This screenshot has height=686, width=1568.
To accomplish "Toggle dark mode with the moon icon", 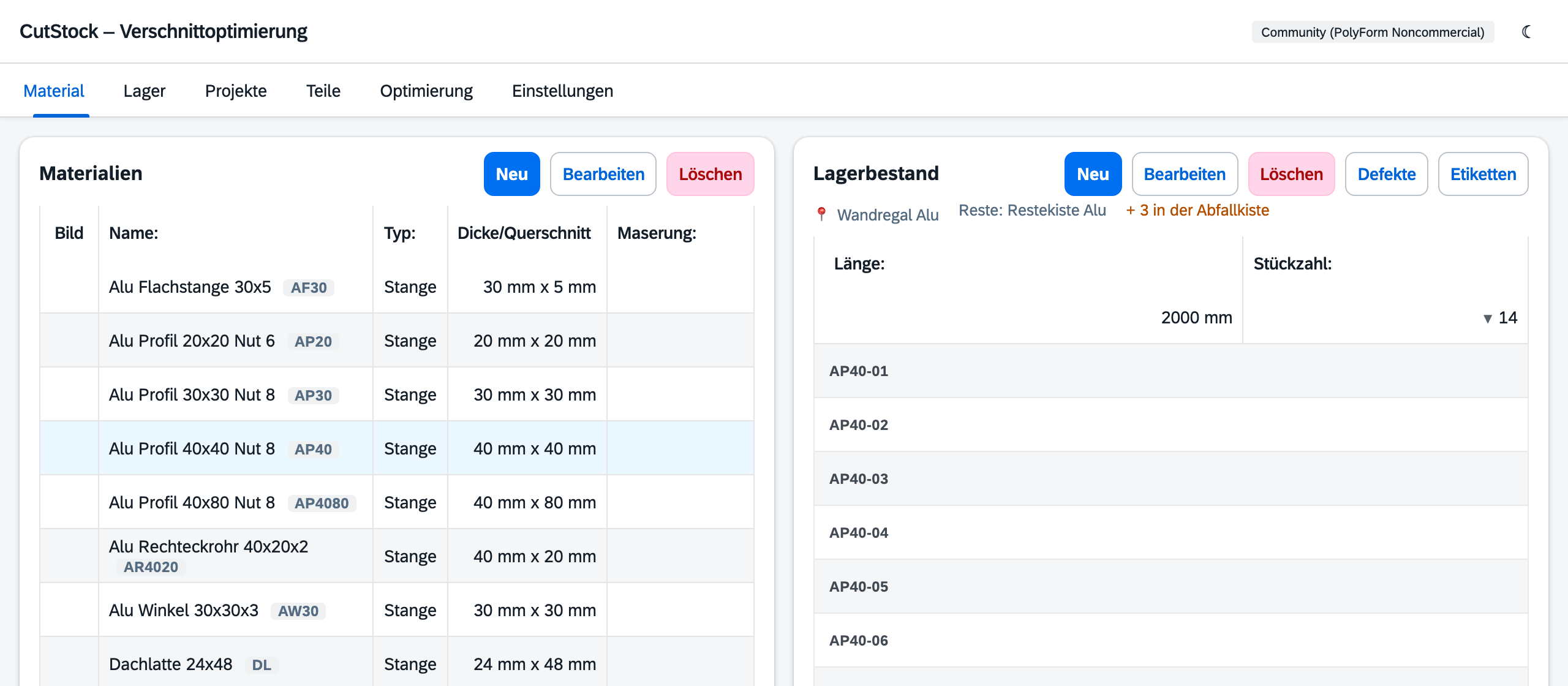I will coord(1526,32).
